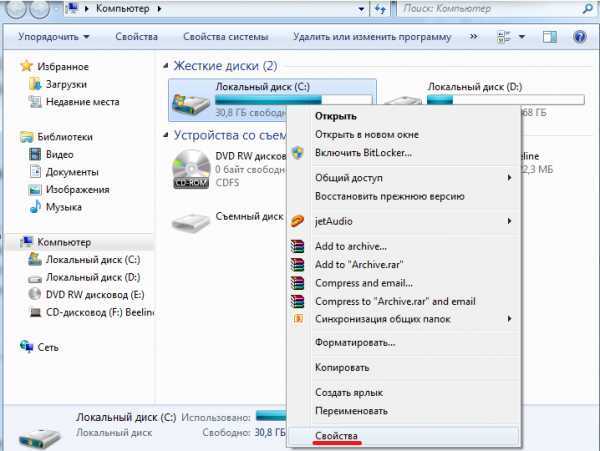
Task: Click Загрузки label in Favorites
Action: [66, 84]
